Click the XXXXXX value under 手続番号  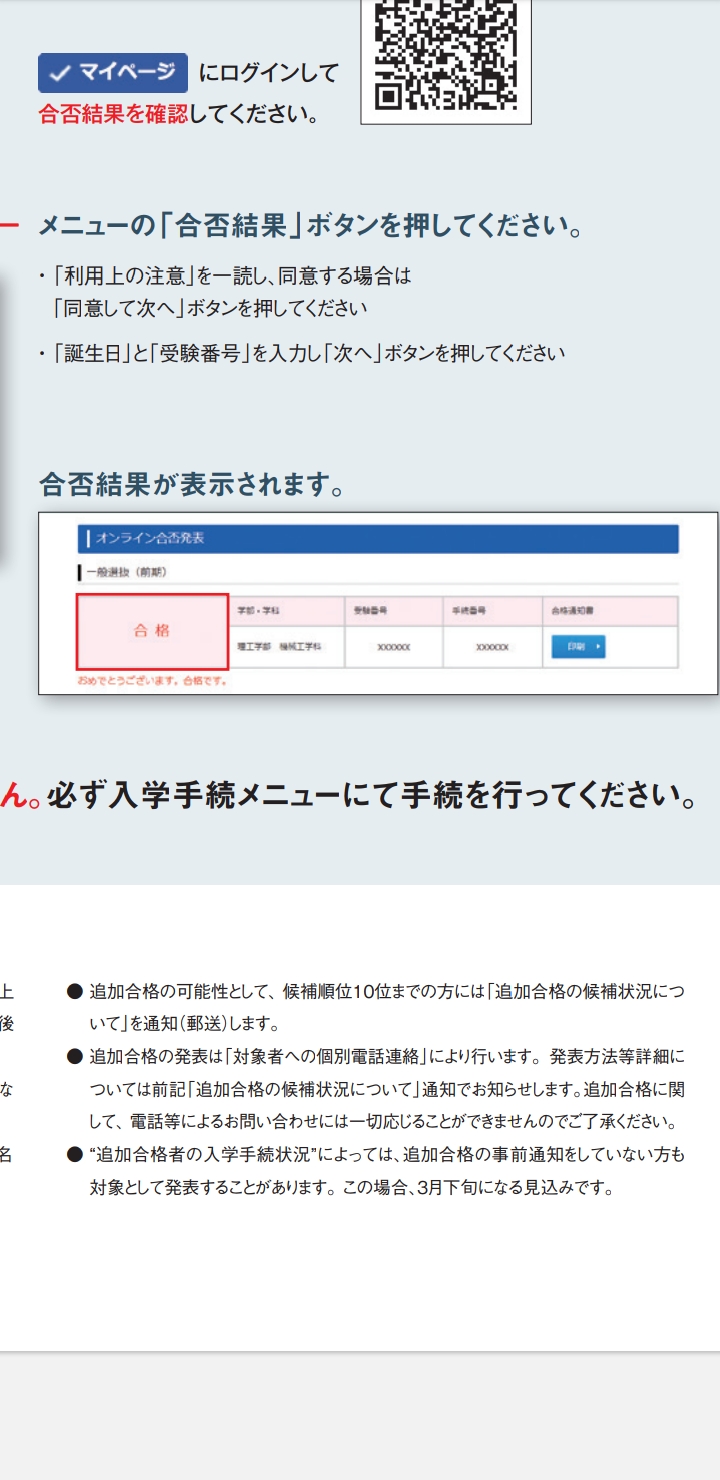click(492, 648)
